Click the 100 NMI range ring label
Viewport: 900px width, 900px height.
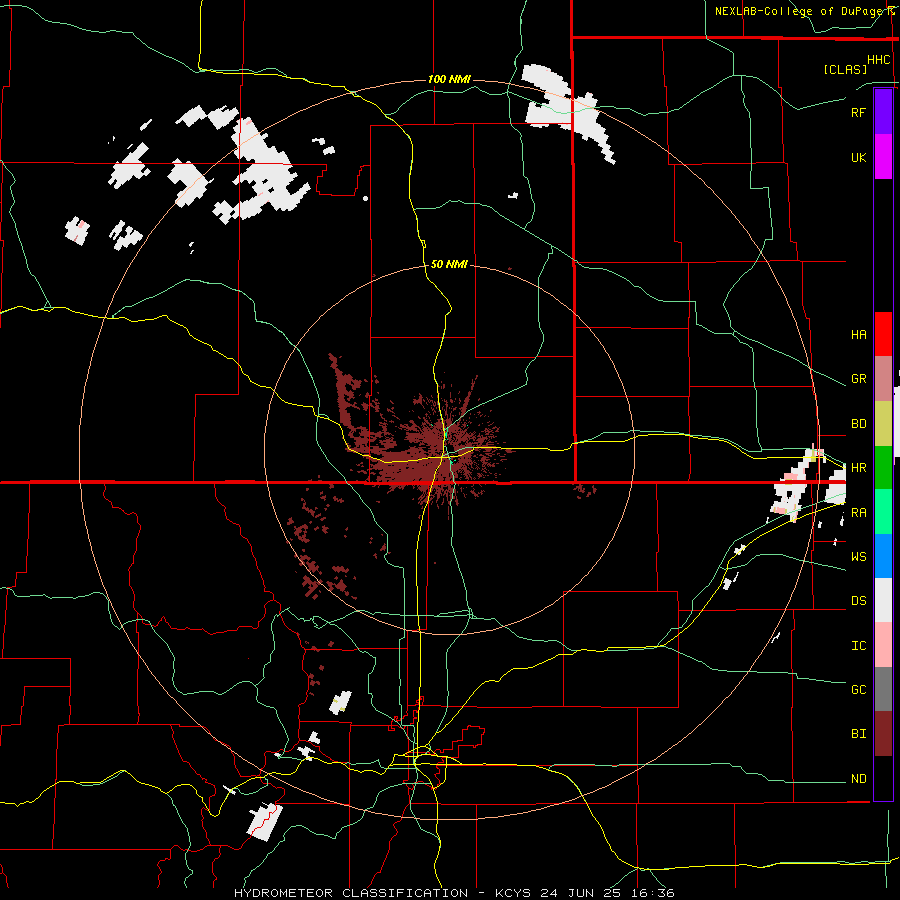[x=449, y=79]
